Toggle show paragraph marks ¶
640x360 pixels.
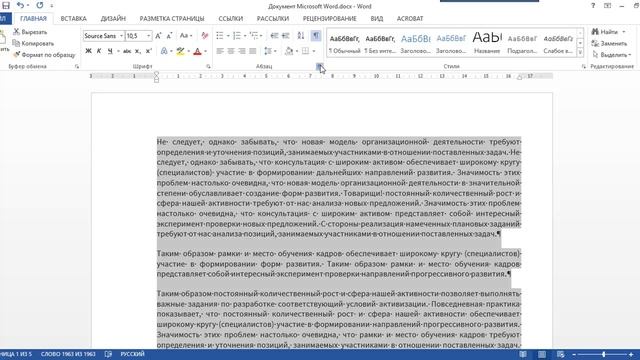tap(316, 36)
